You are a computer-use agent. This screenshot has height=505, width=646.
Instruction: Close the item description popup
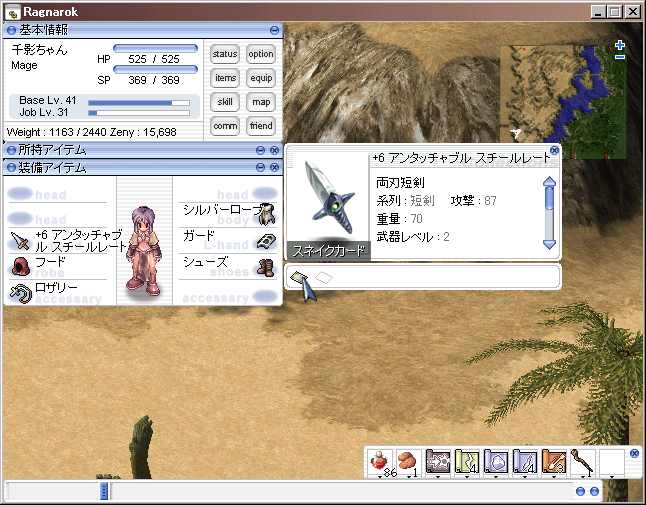click(555, 150)
